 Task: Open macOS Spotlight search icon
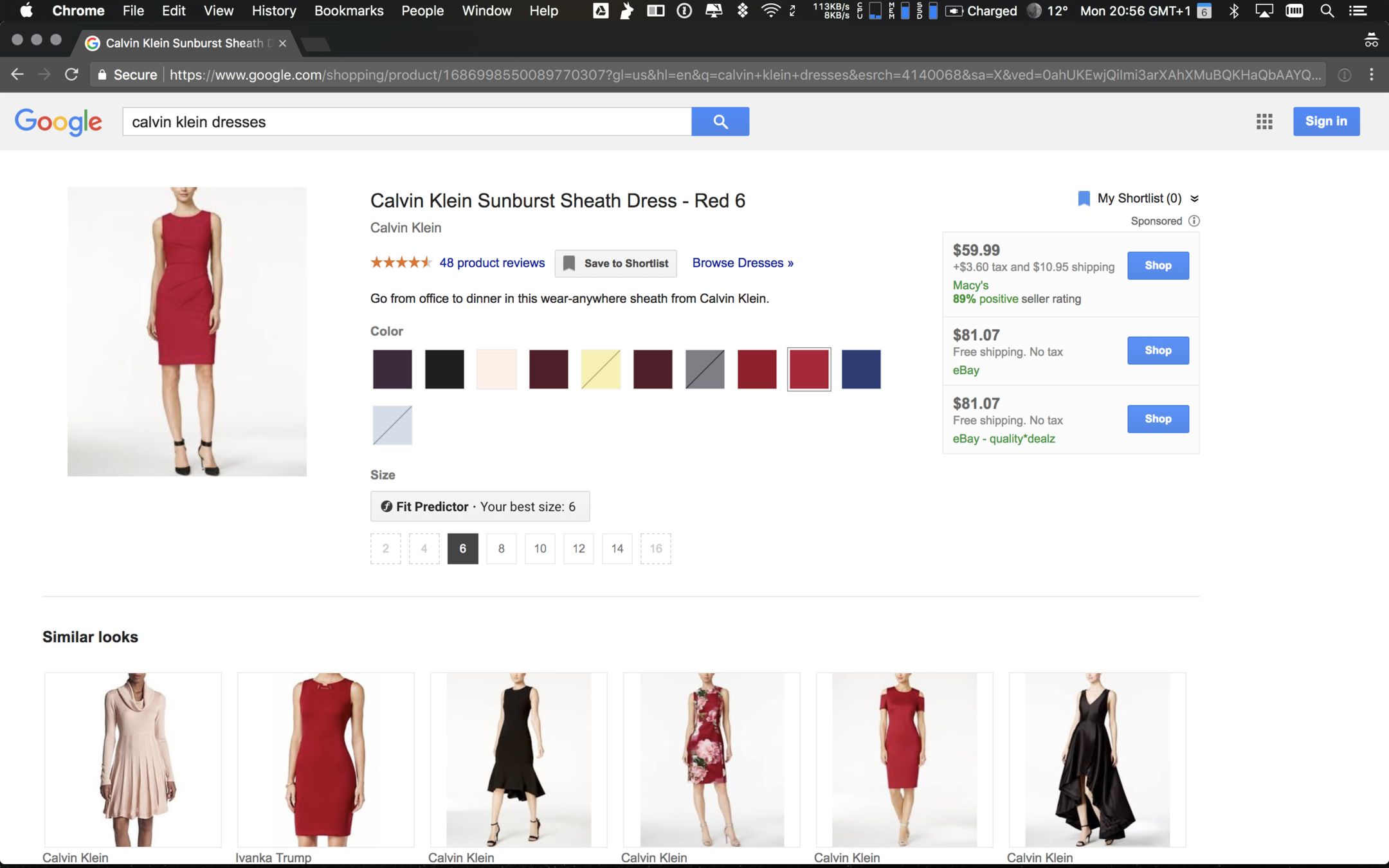(1326, 11)
